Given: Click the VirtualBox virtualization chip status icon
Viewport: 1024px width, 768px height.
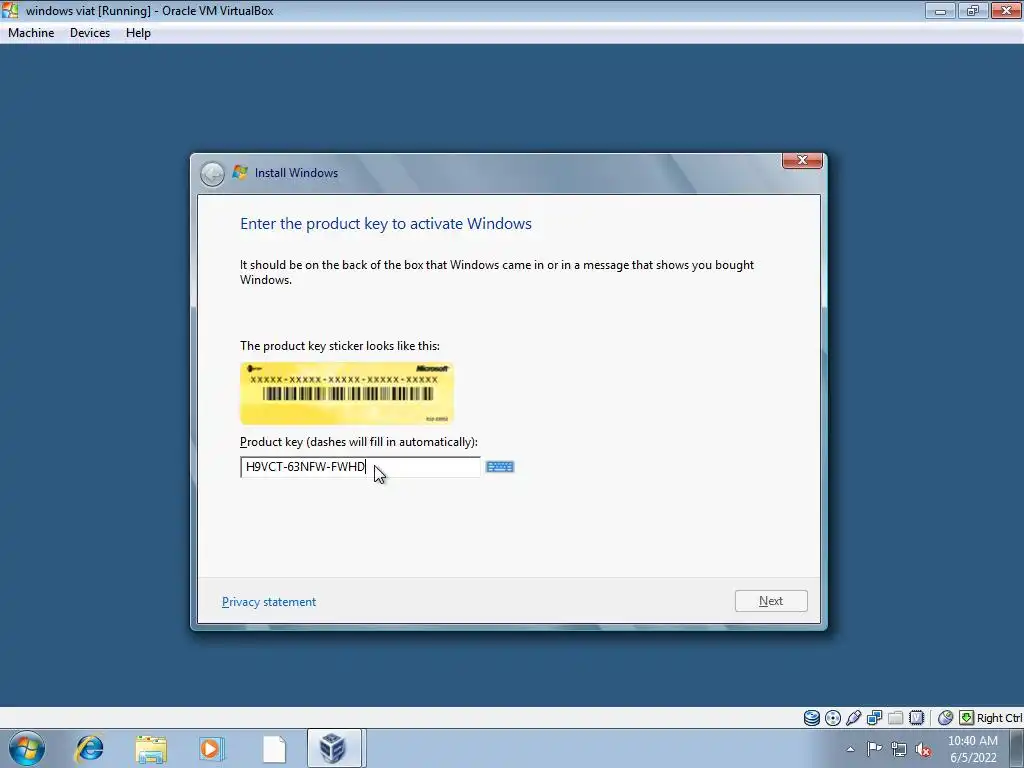Looking at the screenshot, I should click(x=916, y=718).
